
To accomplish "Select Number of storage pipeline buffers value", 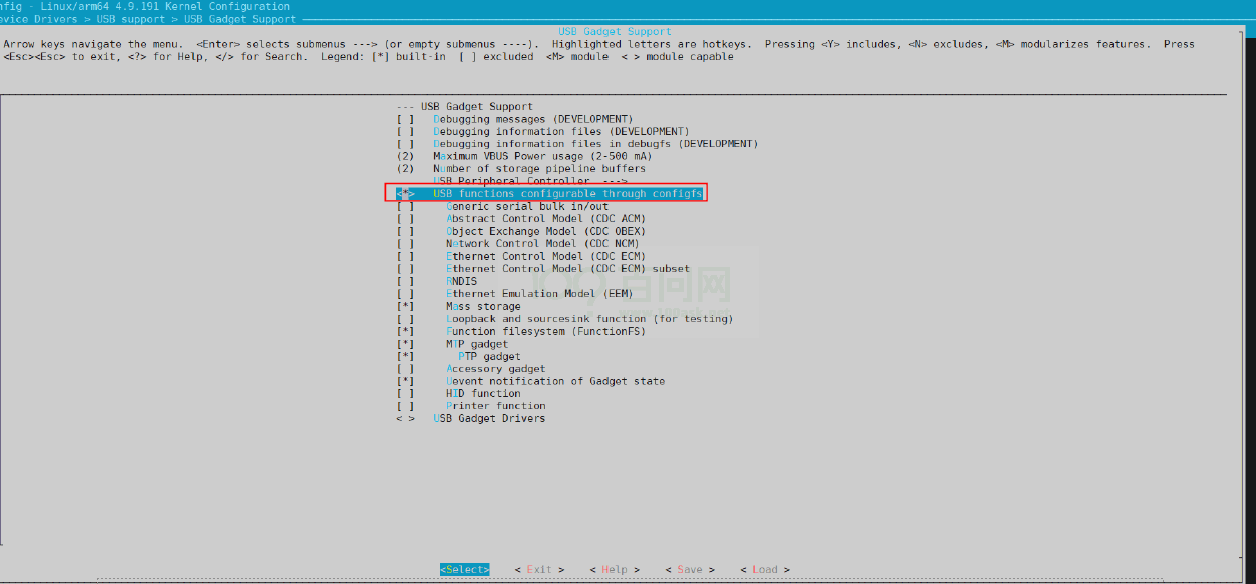I will (521, 169).
